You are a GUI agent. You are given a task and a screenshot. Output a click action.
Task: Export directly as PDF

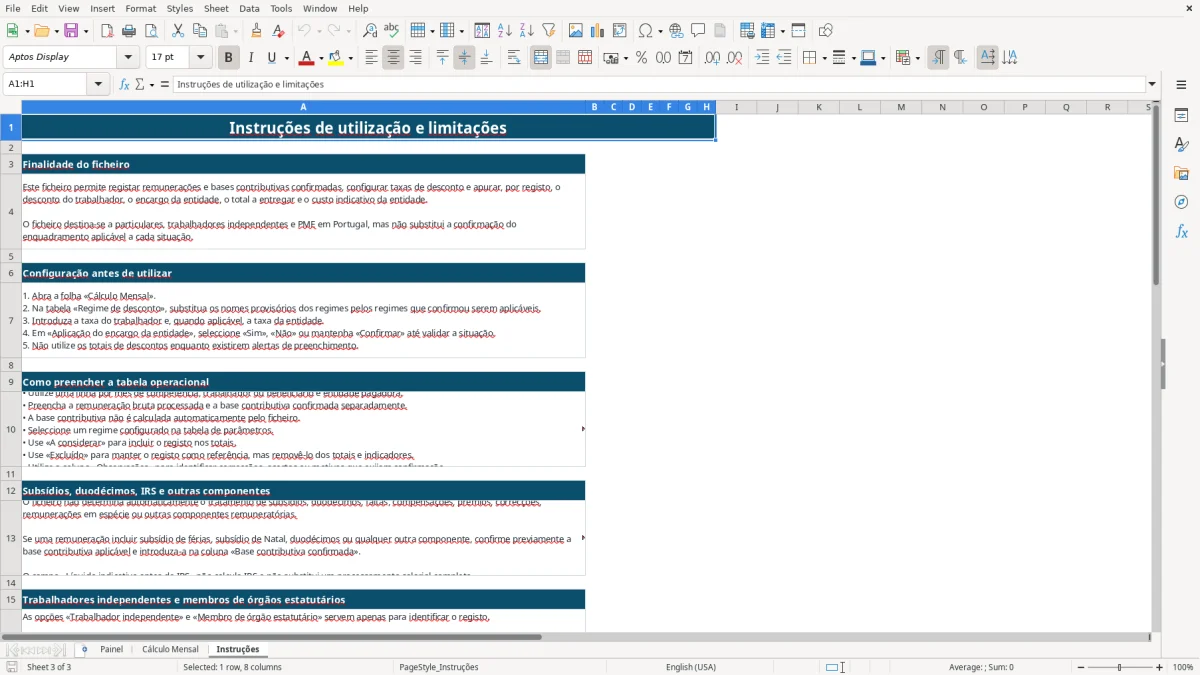click(107, 31)
